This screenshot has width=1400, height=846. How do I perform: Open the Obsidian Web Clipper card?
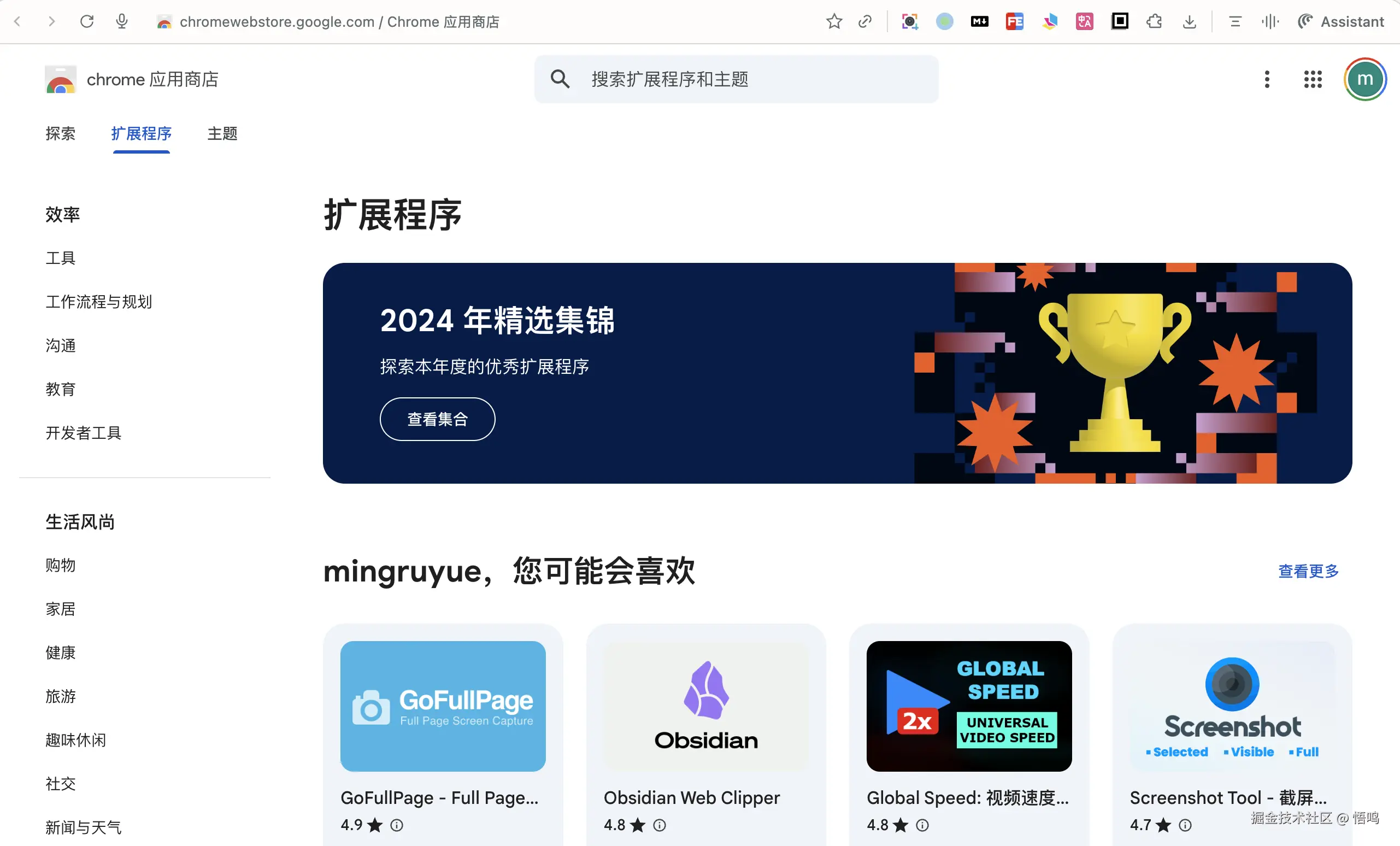705,735
